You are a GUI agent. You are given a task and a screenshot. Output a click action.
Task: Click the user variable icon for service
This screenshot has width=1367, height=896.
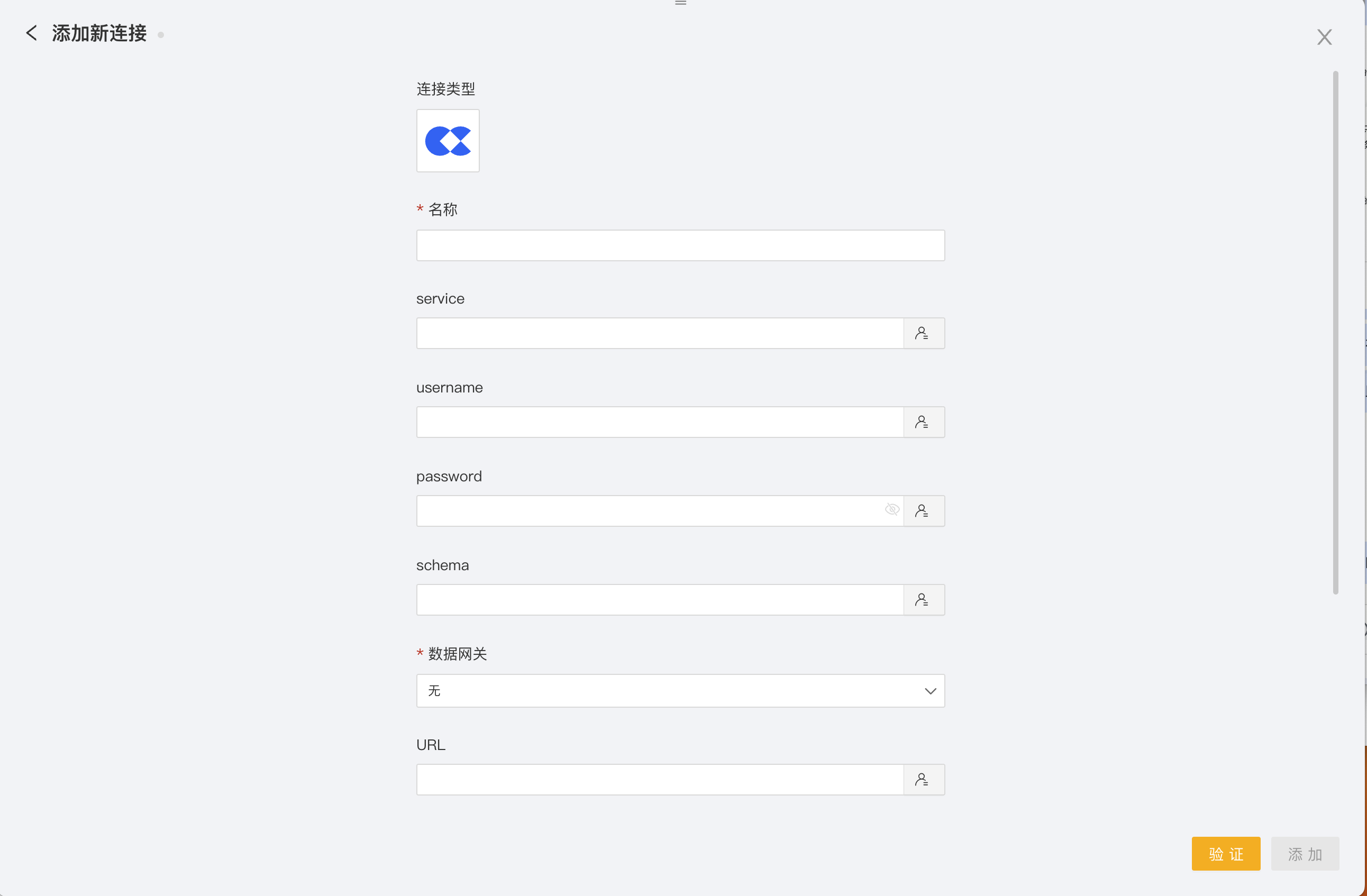pos(923,333)
